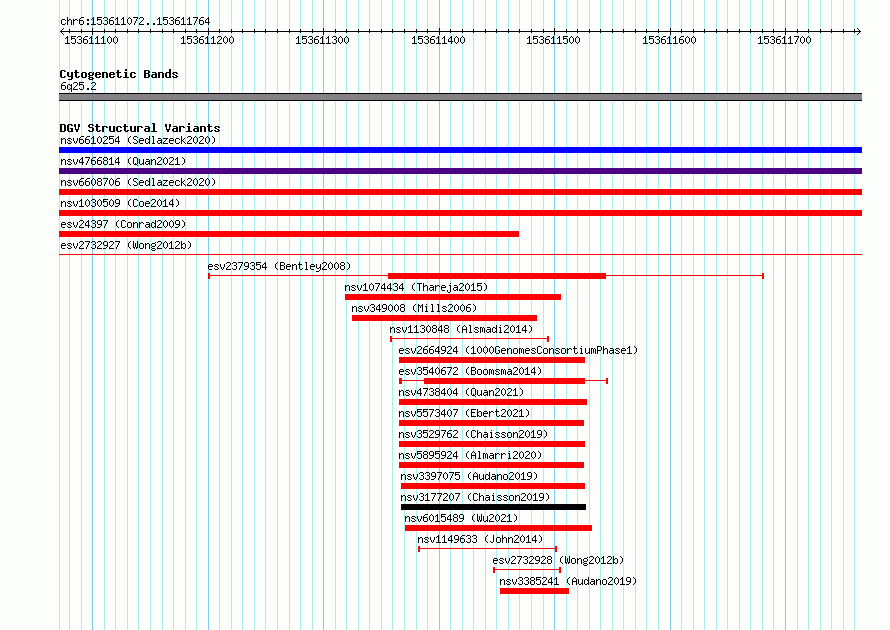Viewport: 890px width, 630px height.
Task: Open the nsv1074434 (Thareja2015) label
Action: 416,287
